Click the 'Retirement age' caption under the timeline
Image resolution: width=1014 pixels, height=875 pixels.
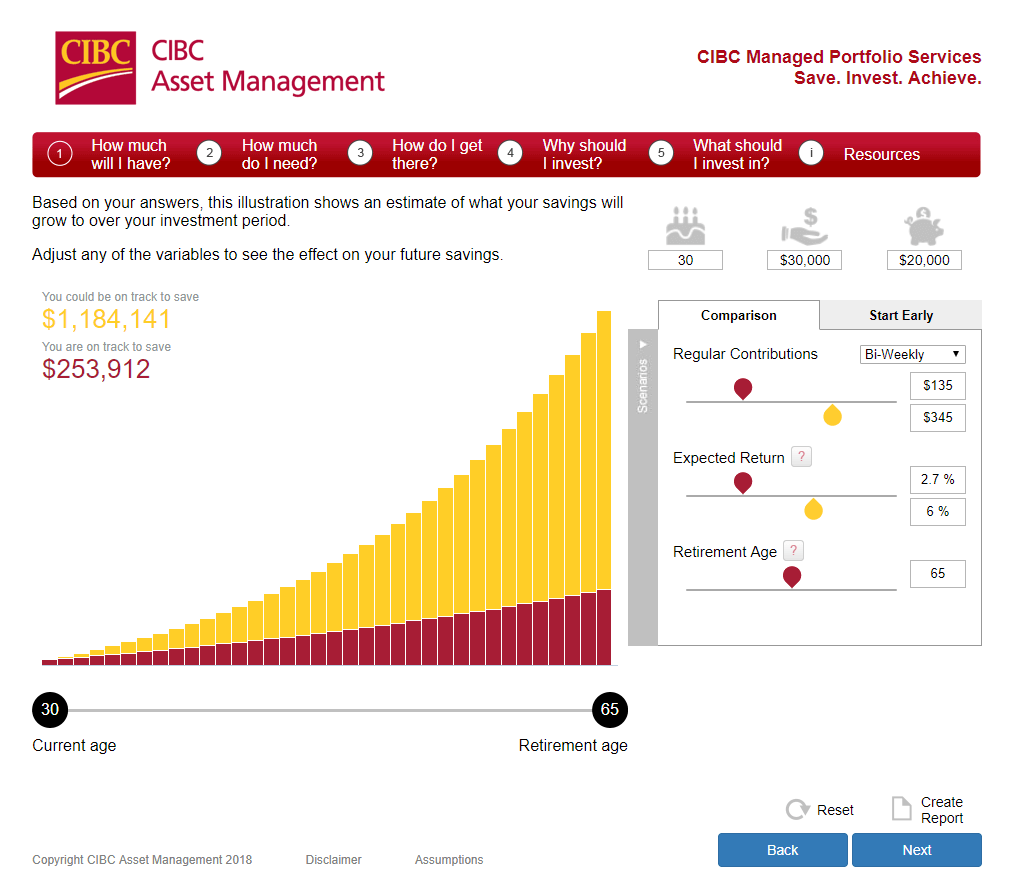pos(573,746)
